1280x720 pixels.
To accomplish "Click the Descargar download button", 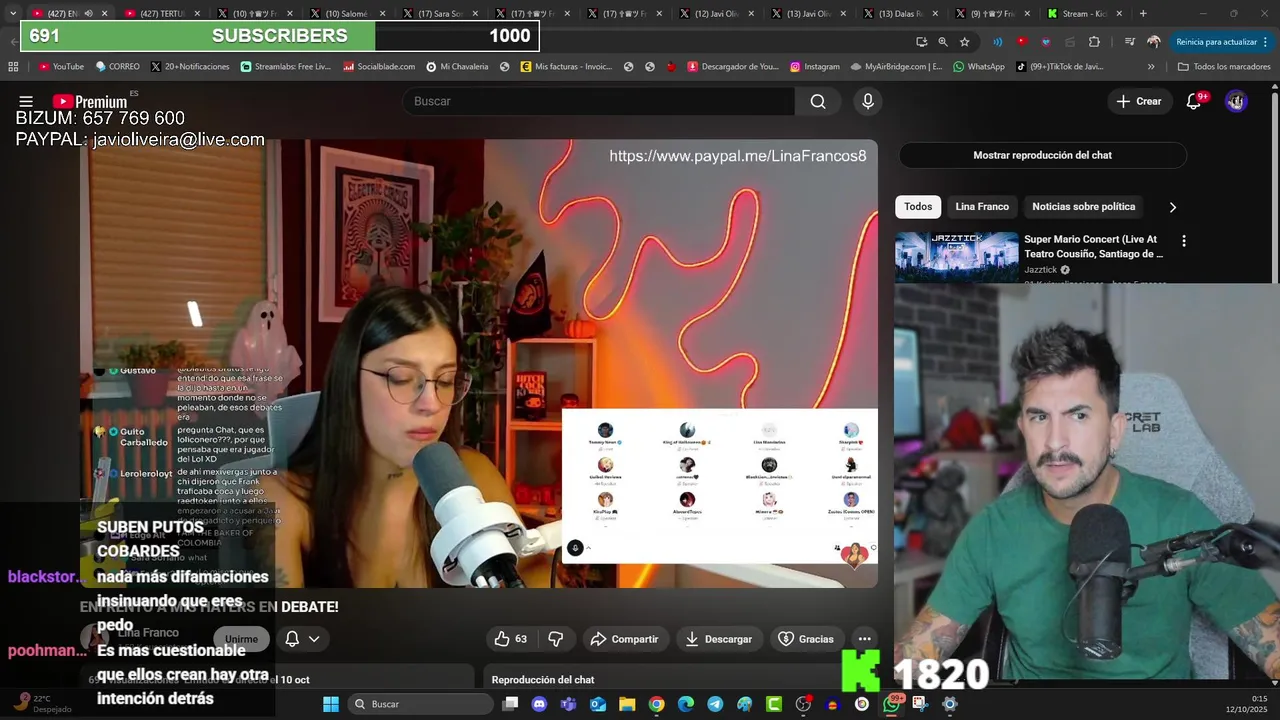I will (x=718, y=639).
